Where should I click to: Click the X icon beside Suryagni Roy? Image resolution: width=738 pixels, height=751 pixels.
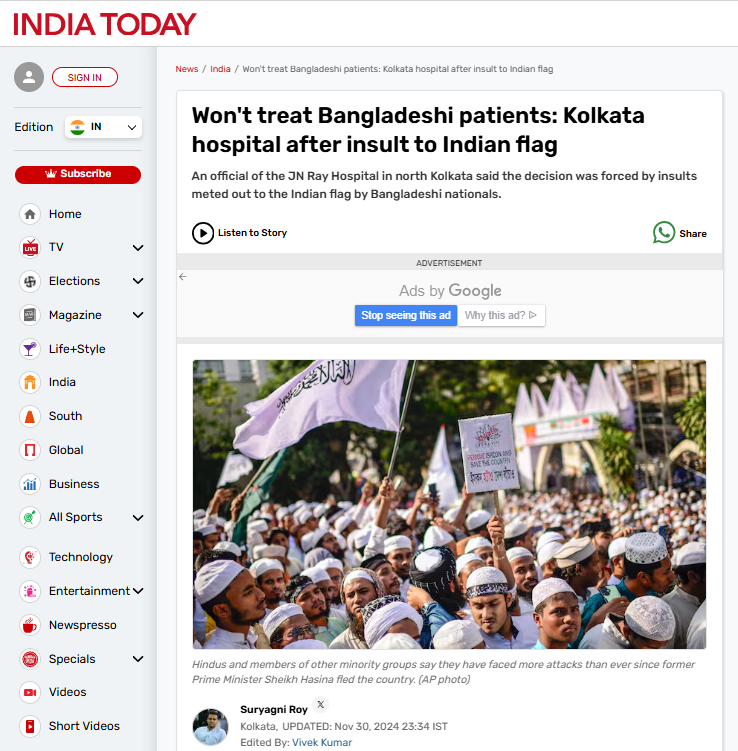(321, 705)
